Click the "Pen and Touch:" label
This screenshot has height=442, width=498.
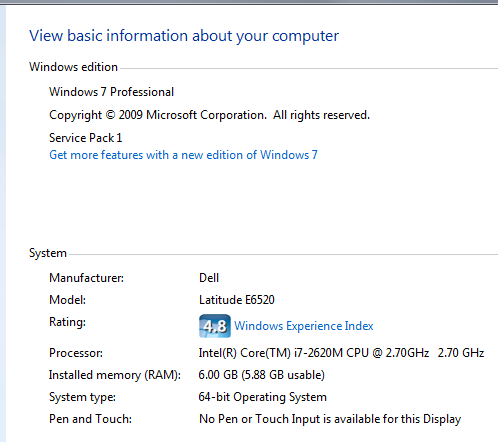[x=90, y=419]
